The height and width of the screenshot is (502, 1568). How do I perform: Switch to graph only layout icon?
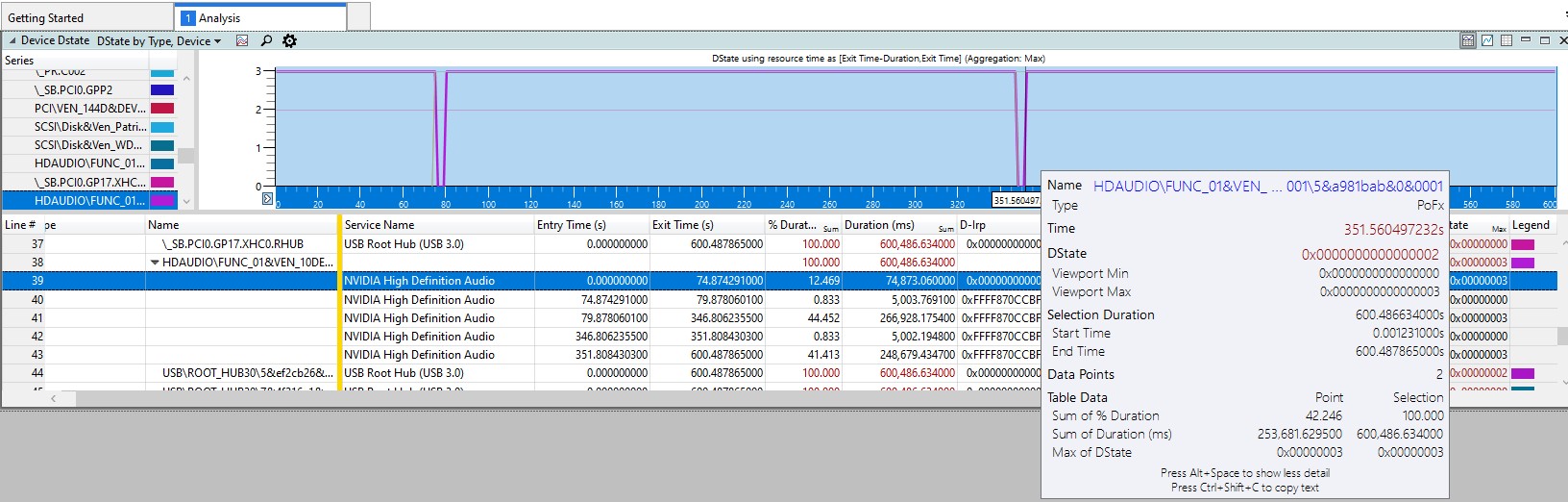(x=1487, y=40)
